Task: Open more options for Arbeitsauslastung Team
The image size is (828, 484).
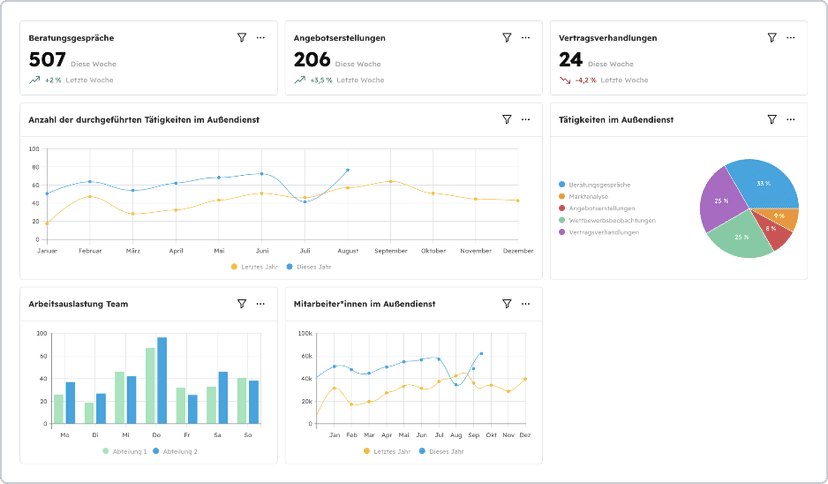Action: [261, 303]
